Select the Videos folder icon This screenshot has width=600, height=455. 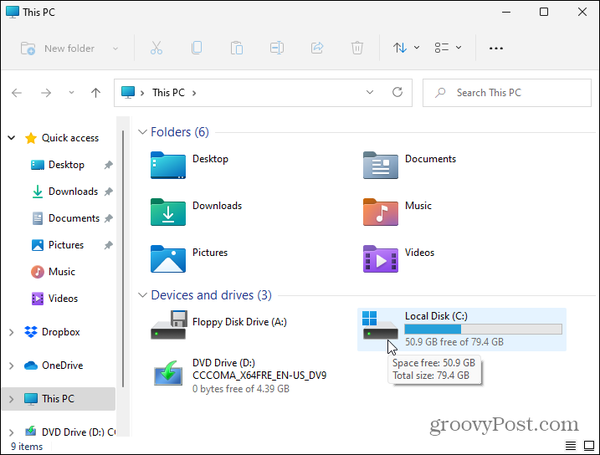point(380,259)
